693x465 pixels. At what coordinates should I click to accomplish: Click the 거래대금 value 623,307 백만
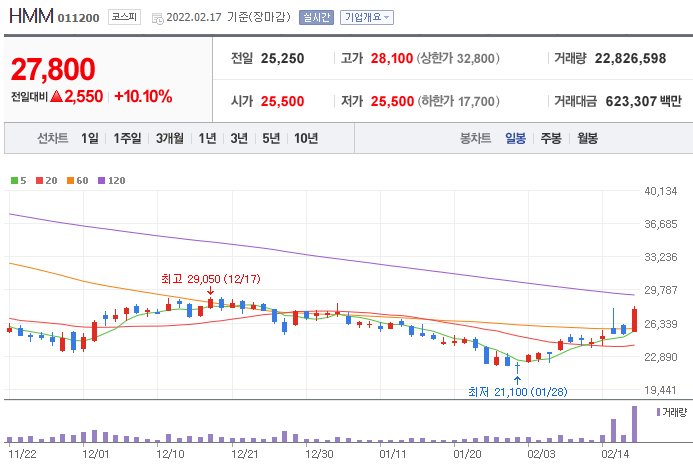[x=644, y=101]
